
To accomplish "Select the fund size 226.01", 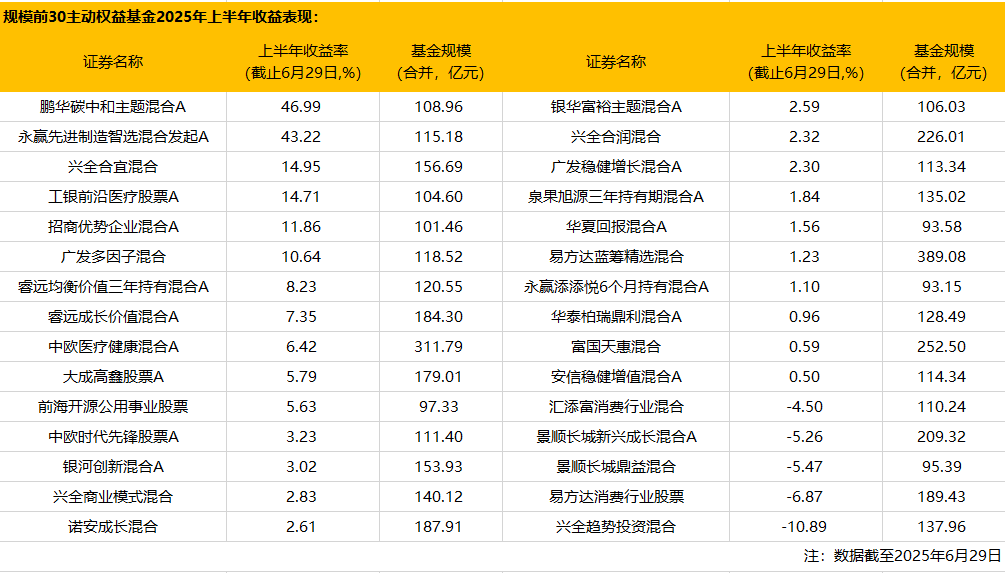I will click(x=942, y=137).
